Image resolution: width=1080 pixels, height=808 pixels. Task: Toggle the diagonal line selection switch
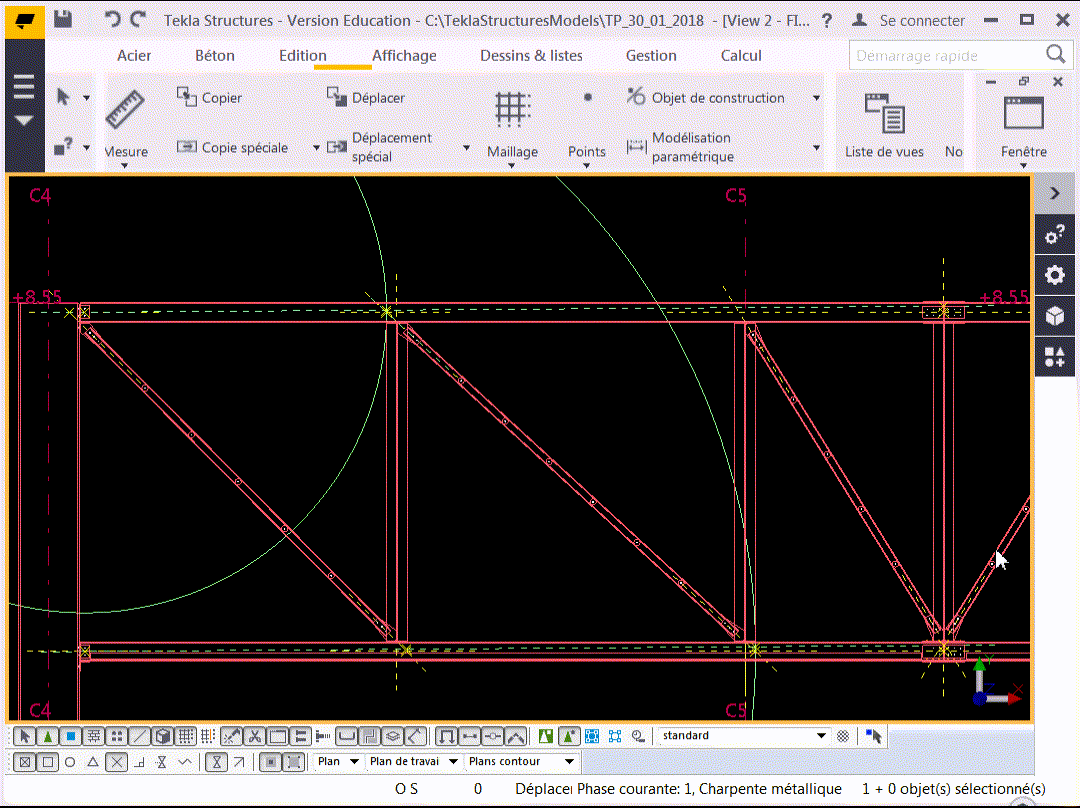click(140, 736)
